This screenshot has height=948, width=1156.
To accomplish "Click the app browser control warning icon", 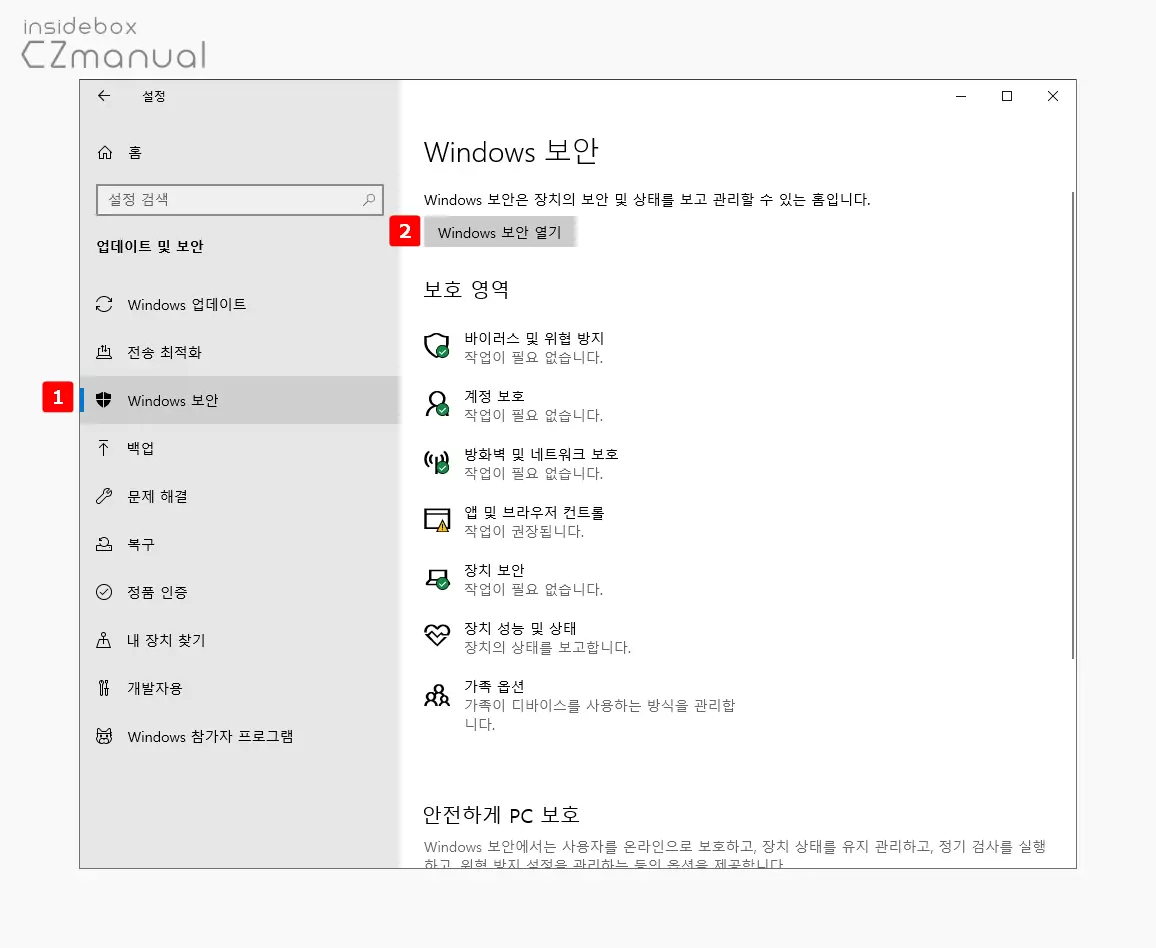I will tap(436, 520).
